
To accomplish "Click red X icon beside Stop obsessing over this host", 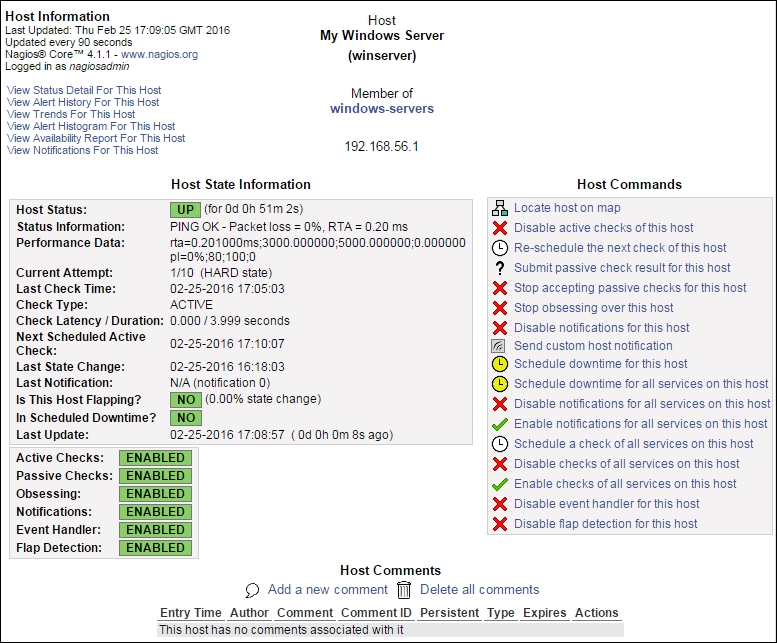I will (x=500, y=308).
